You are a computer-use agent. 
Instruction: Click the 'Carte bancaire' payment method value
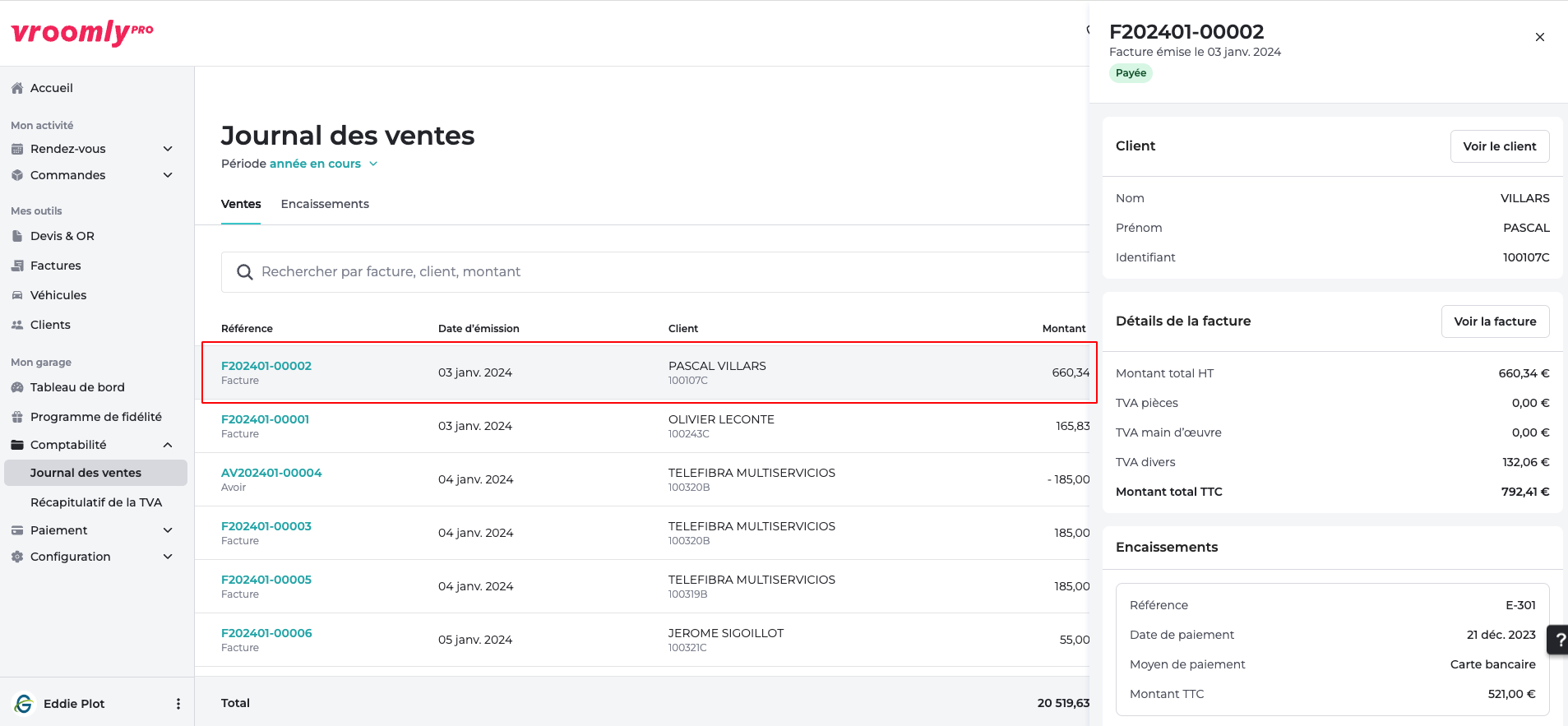(1492, 664)
